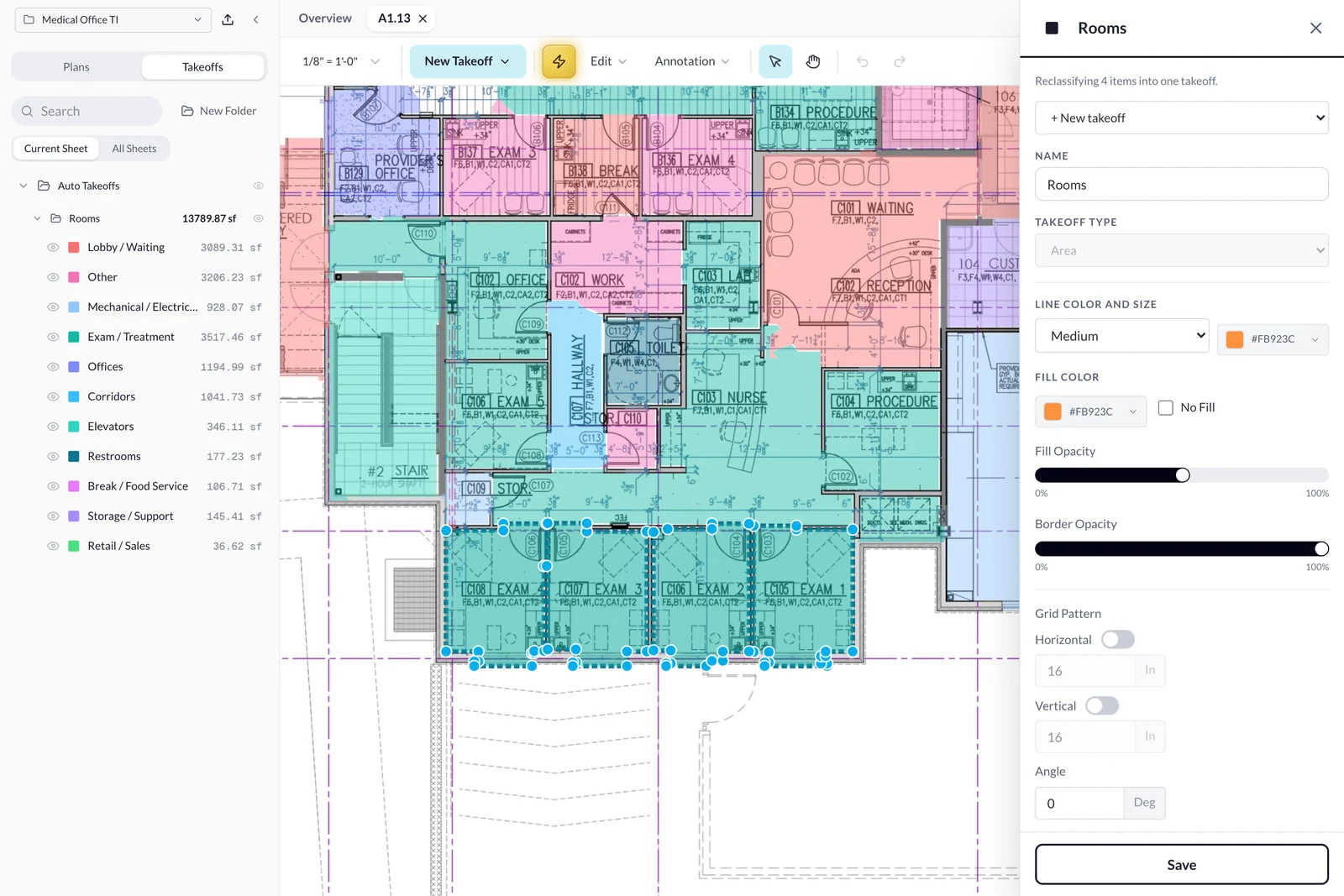The image size is (1344, 896).
Task: Open the + New takeoff select box
Action: [1181, 118]
